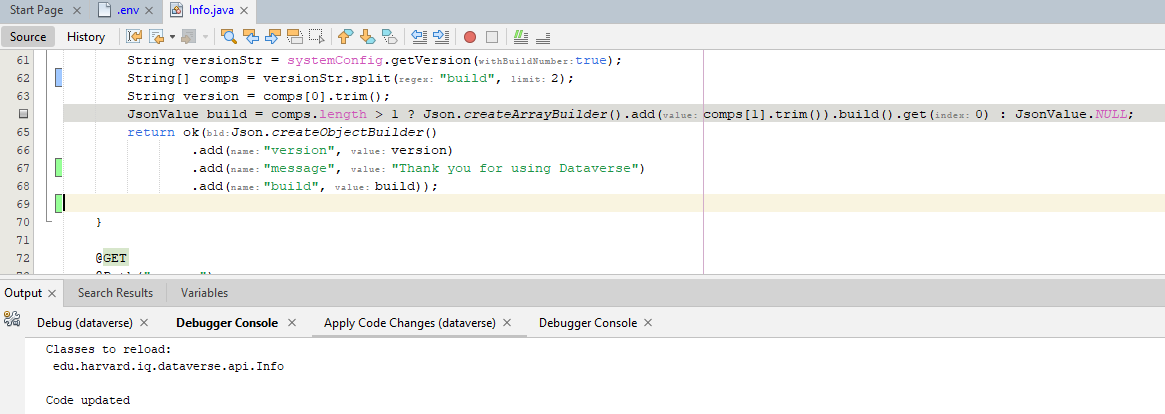Viewport: 1165px width, 414px height.
Task: Click Find Previous Occurrence arrow icon
Action: [251, 37]
